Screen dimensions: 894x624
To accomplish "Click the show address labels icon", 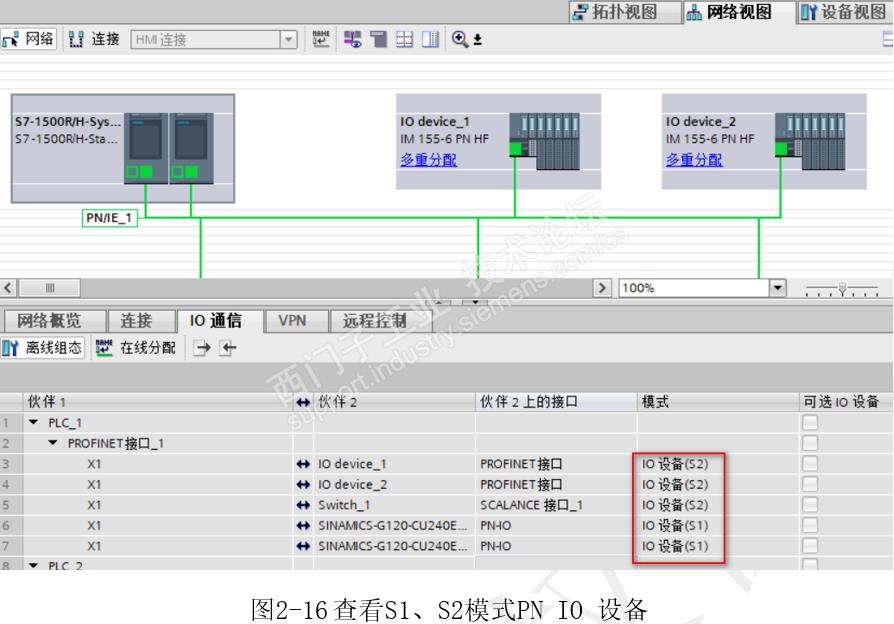I will tap(352, 39).
